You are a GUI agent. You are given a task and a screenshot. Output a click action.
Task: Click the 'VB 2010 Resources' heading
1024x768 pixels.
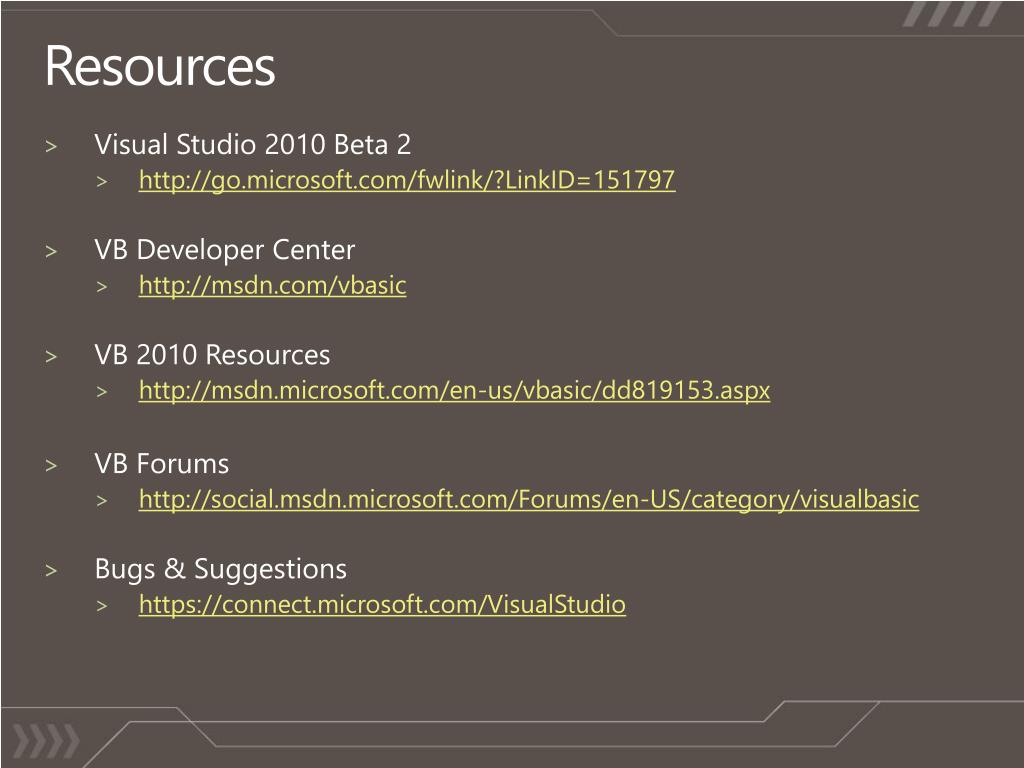pyautogui.click(x=212, y=355)
